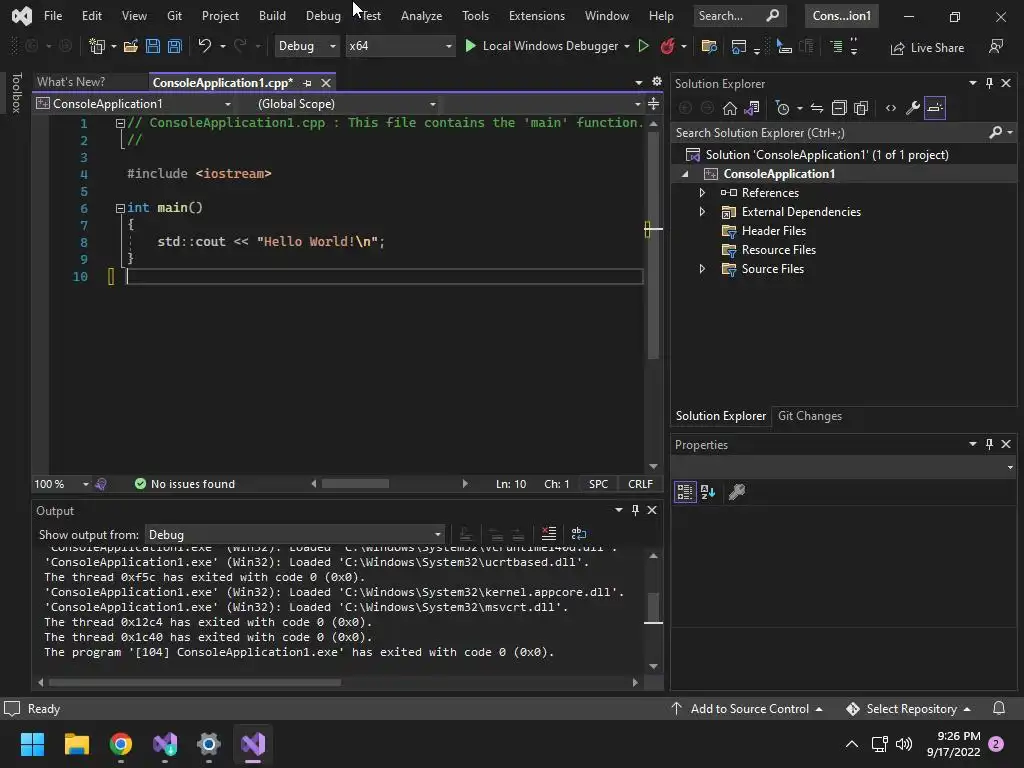Open the File menu

[53, 16]
